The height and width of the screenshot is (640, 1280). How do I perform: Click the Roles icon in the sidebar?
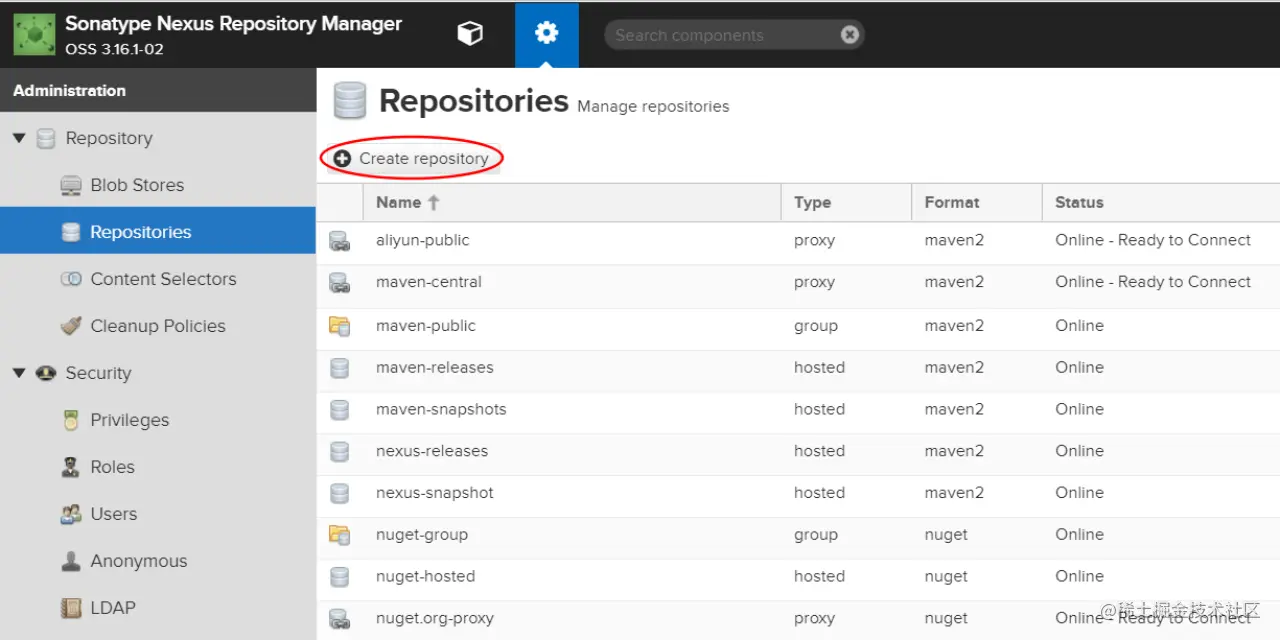click(x=71, y=467)
